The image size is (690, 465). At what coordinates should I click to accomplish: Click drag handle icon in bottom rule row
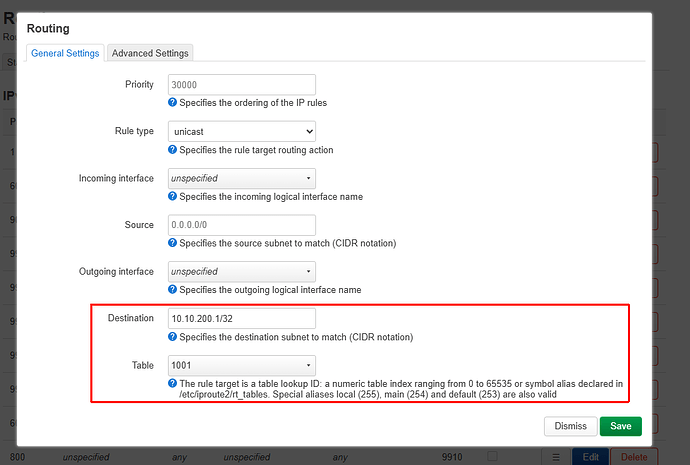(556, 457)
